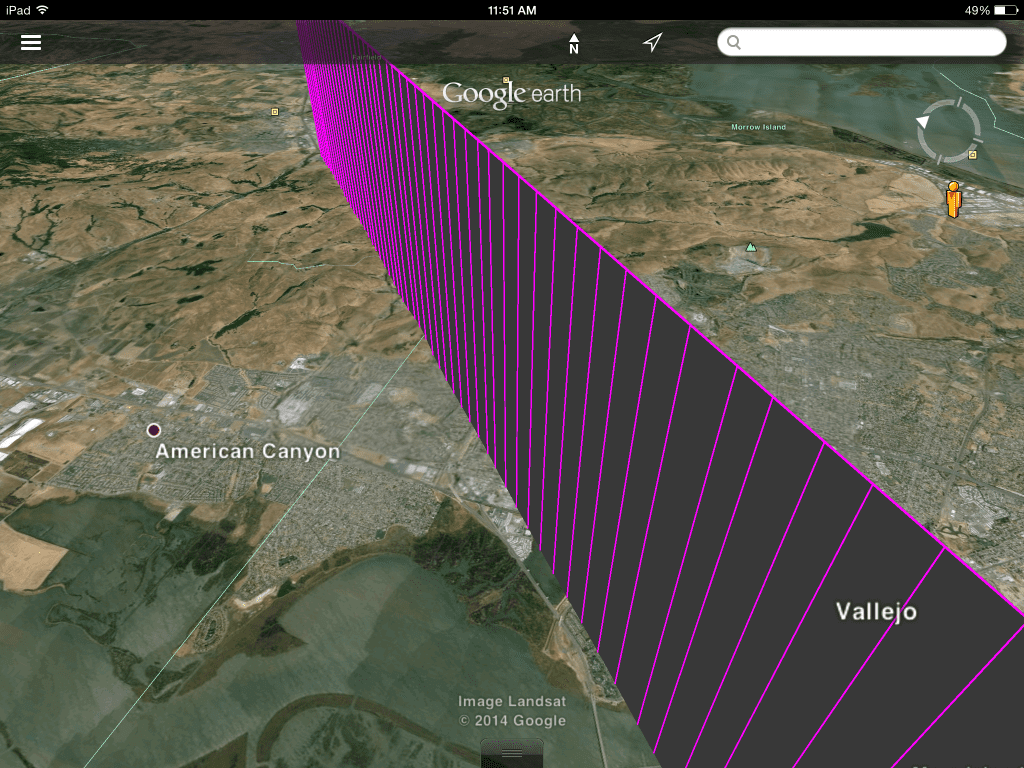Image resolution: width=1024 pixels, height=768 pixels.
Task: Tap the Morrow Island label
Action: 758,127
